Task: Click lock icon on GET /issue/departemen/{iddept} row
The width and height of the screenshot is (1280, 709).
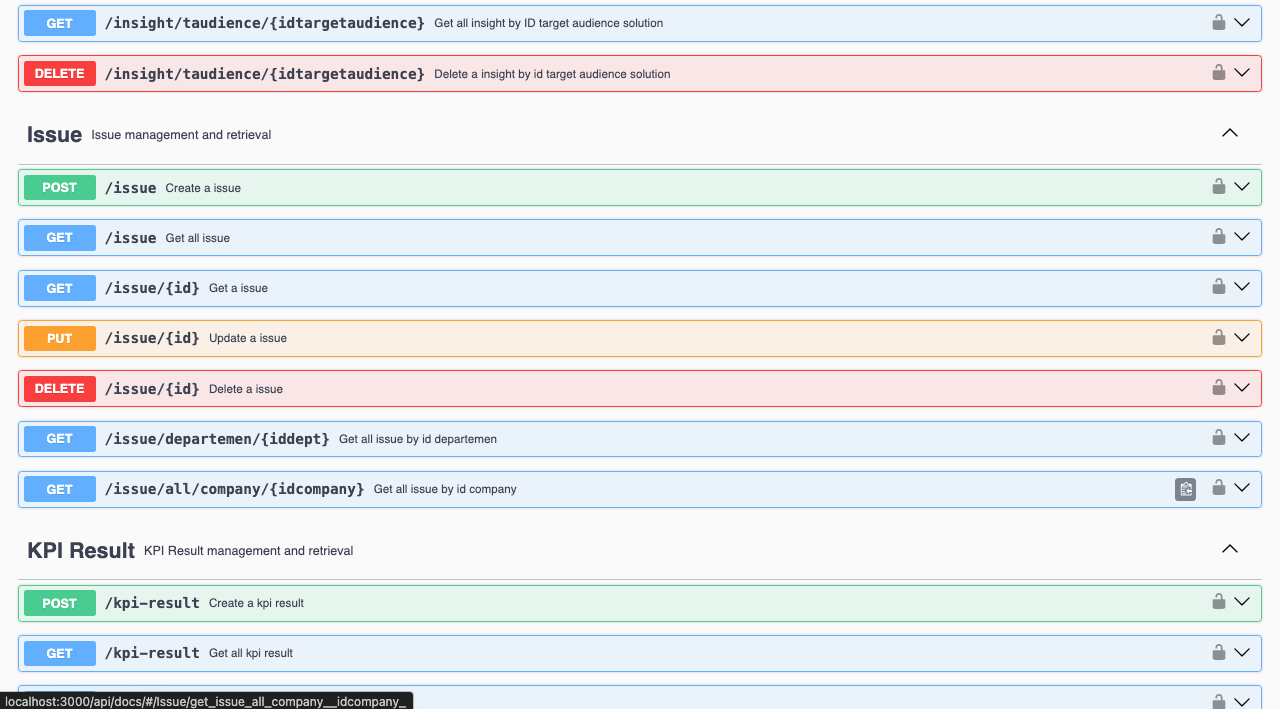Action: click(1218, 438)
